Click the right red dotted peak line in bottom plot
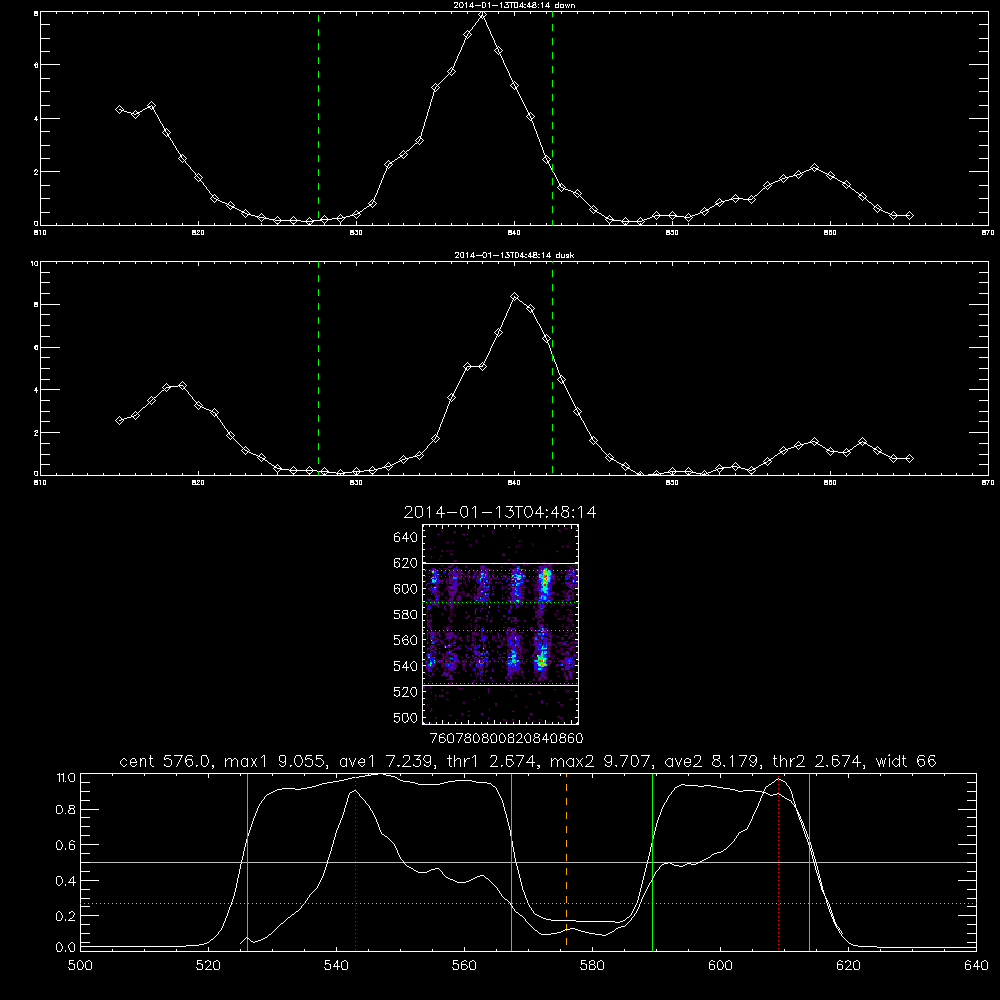 778,864
